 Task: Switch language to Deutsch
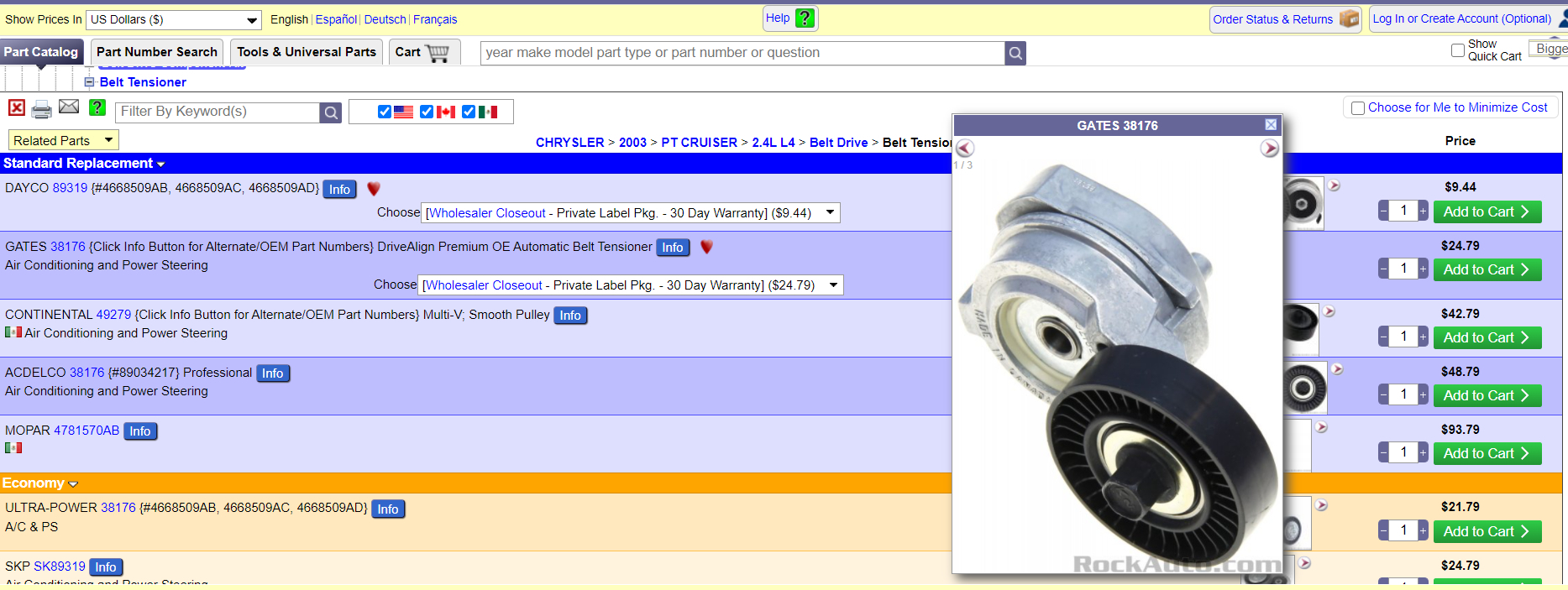coord(385,19)
